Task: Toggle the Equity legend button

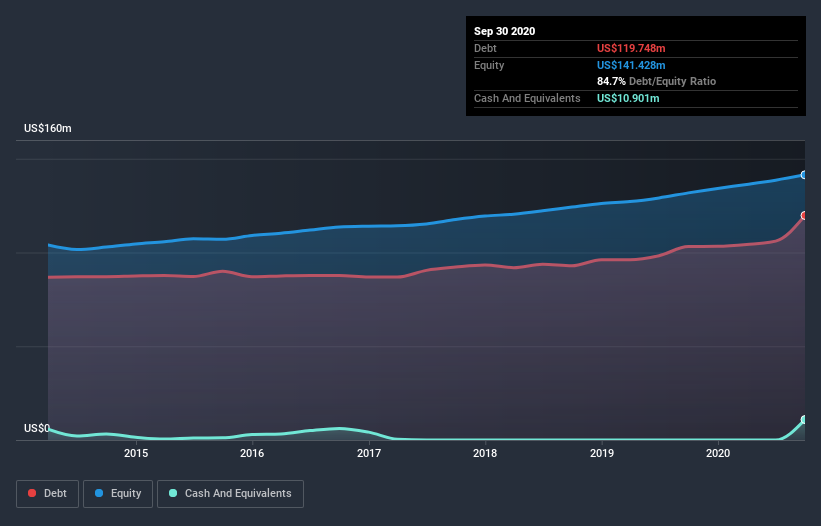Action: 118,494
